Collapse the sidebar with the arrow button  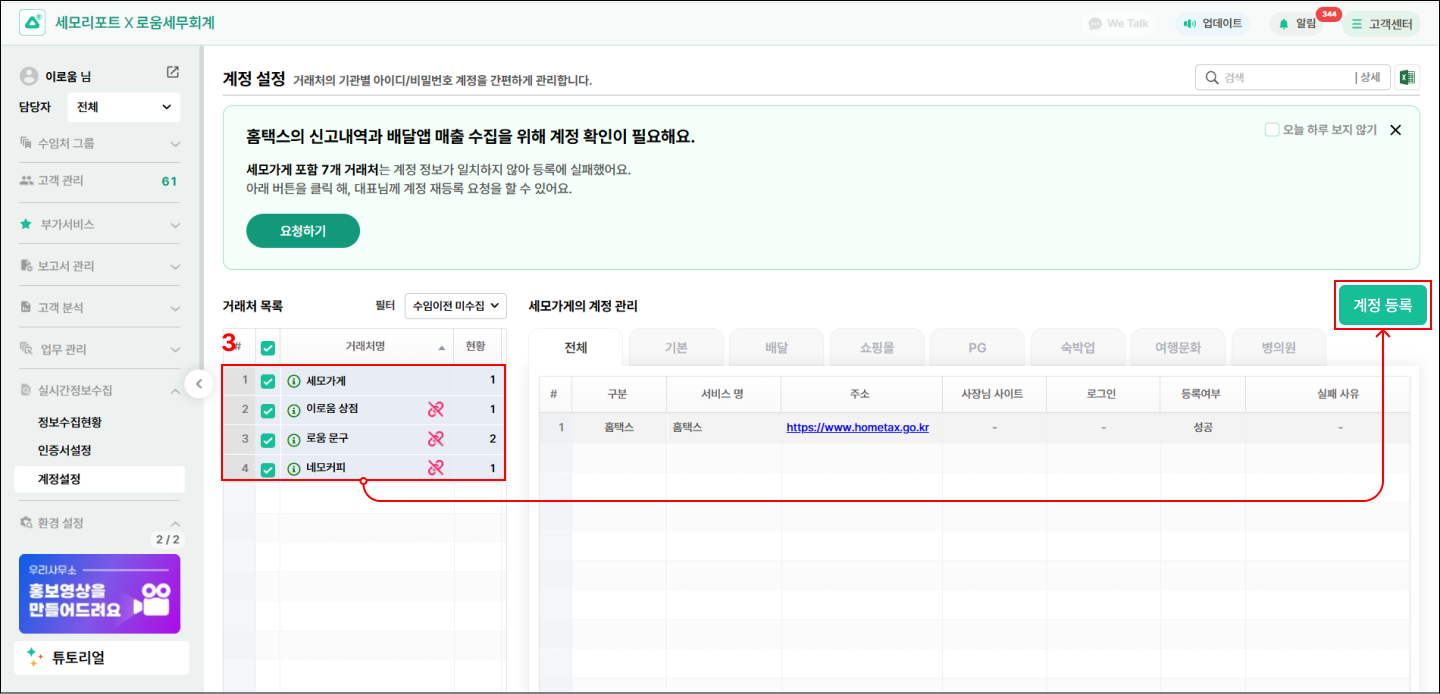(x=198, y=383)
